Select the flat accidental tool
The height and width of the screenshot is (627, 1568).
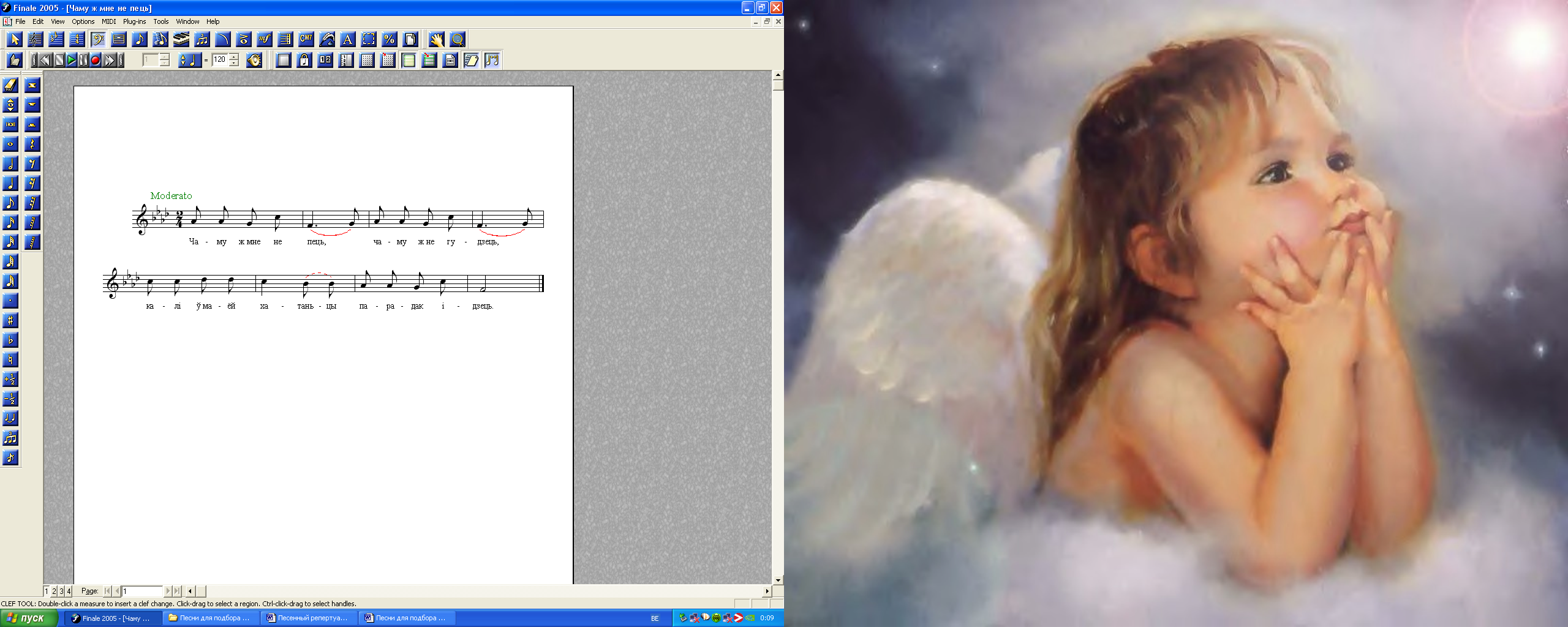(10, 340)
